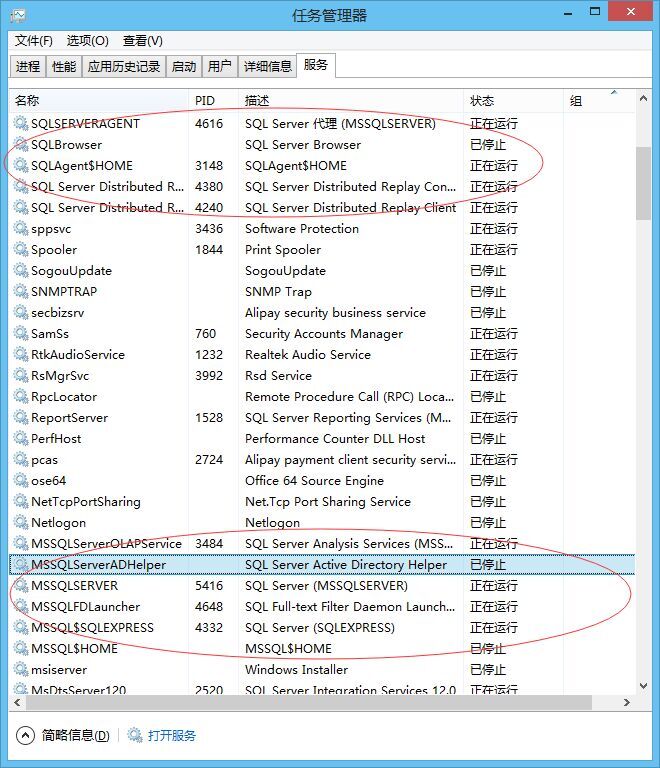The width and height of the screenshot is (660, 768).
Task: Click the service icon next to sppsvc
Action: pyautogui.click(x=21, y=229)
